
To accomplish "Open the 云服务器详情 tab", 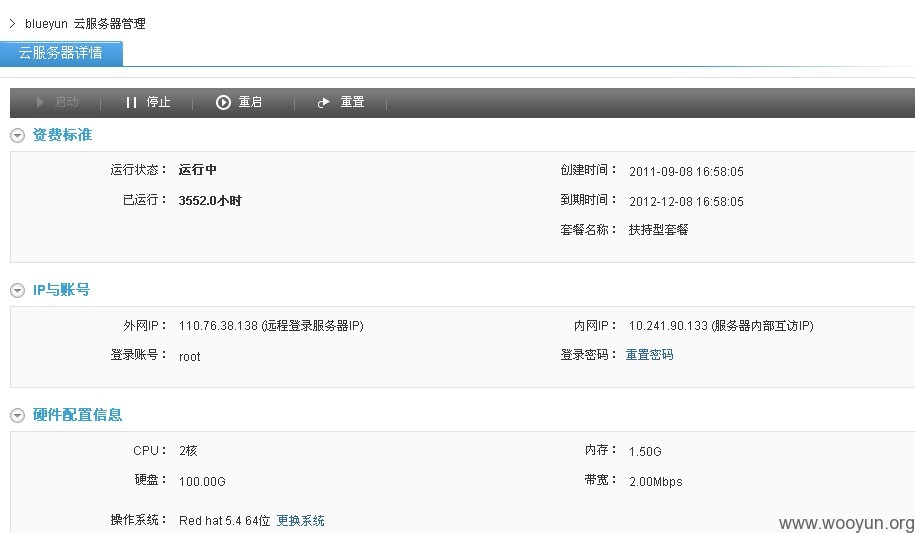I will pyautogui.click(x=61, y=53).
